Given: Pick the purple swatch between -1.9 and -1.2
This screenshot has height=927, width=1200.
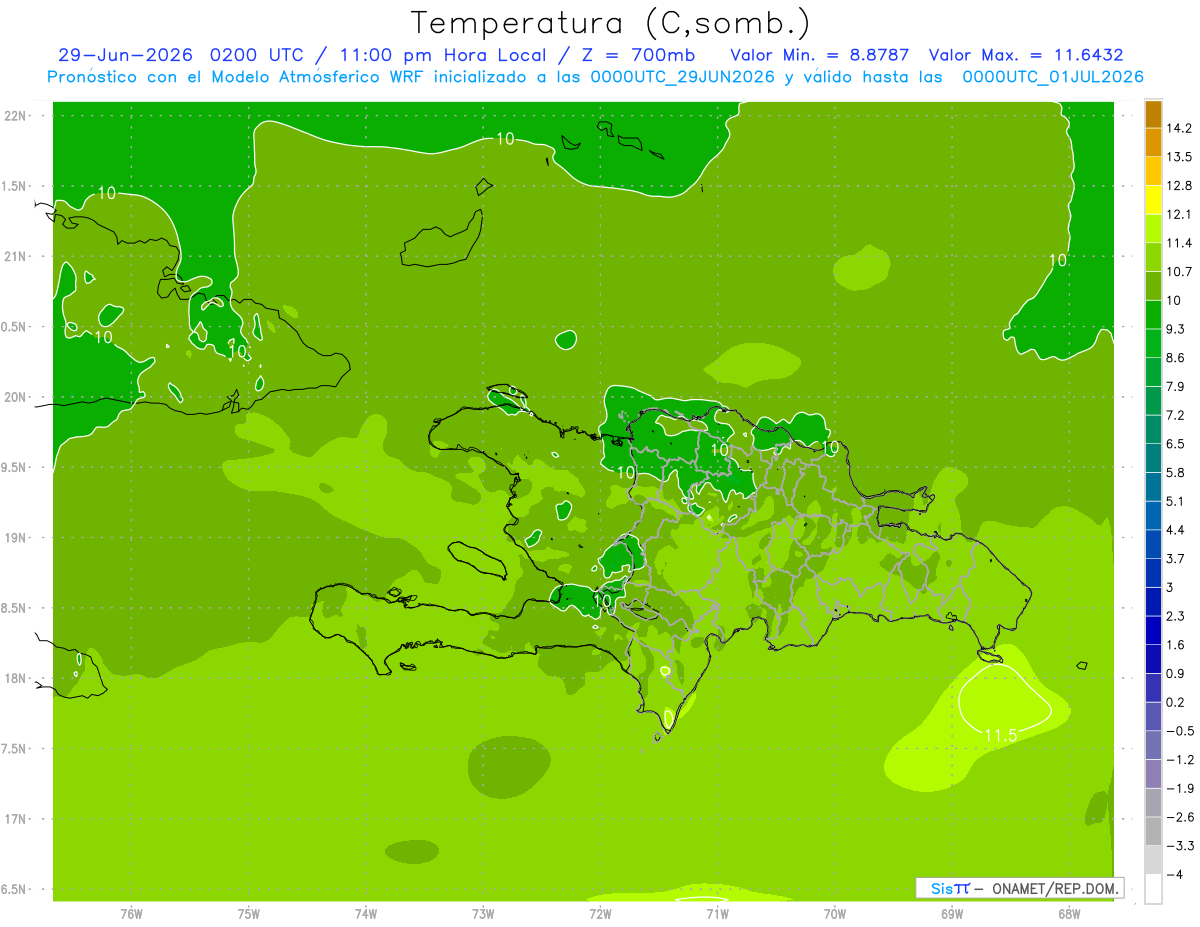Looking at the screenshot, I should tap(1153, 774).
